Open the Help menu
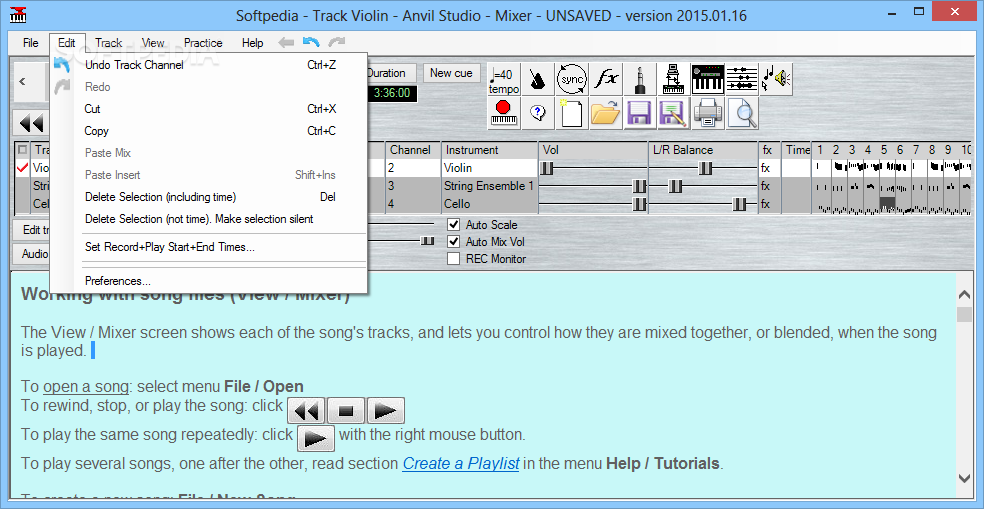 coord(252,43)
